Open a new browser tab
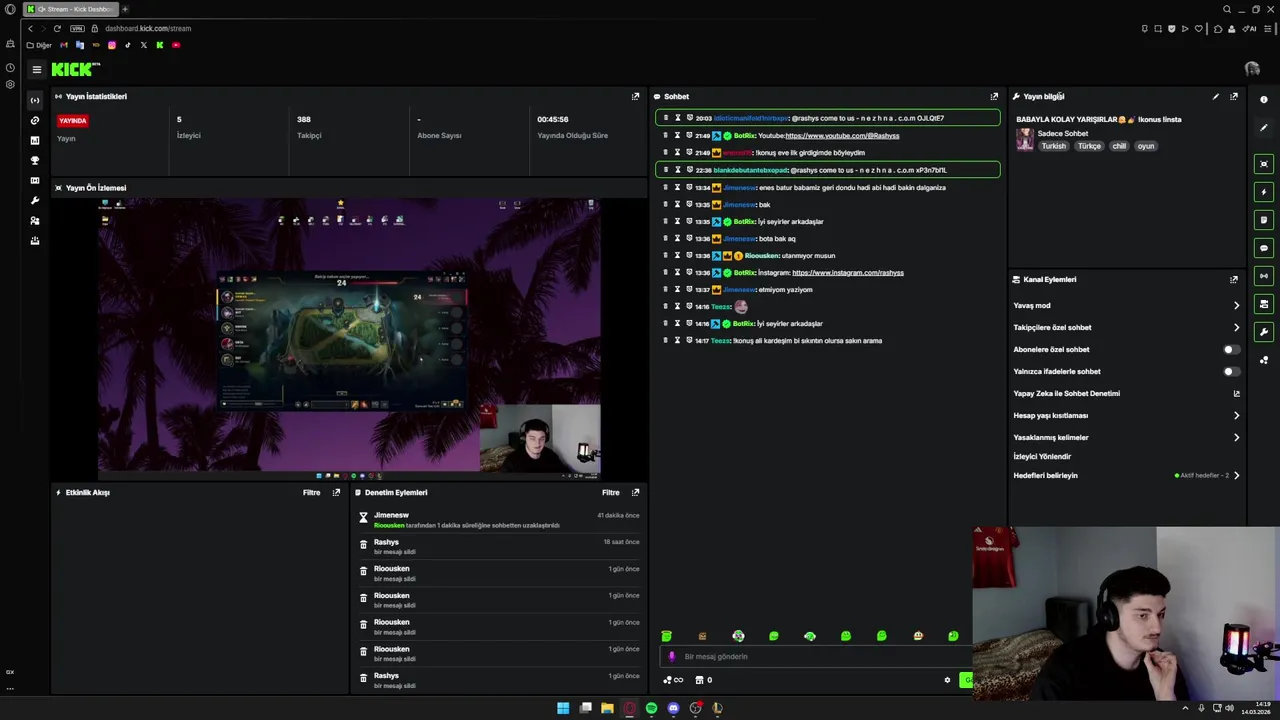 point(125,9)
